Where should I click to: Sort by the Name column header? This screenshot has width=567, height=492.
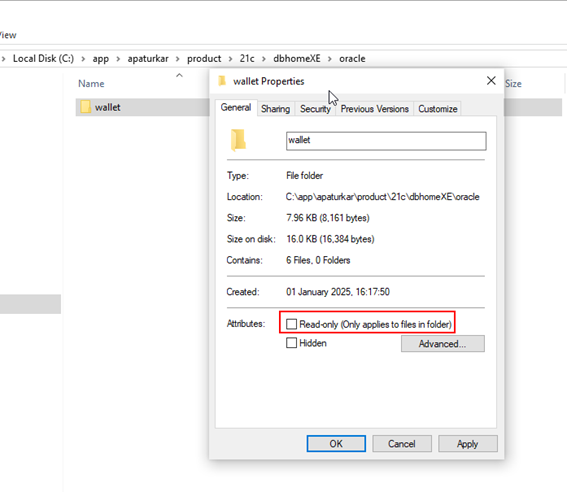(x=91, y=84)
